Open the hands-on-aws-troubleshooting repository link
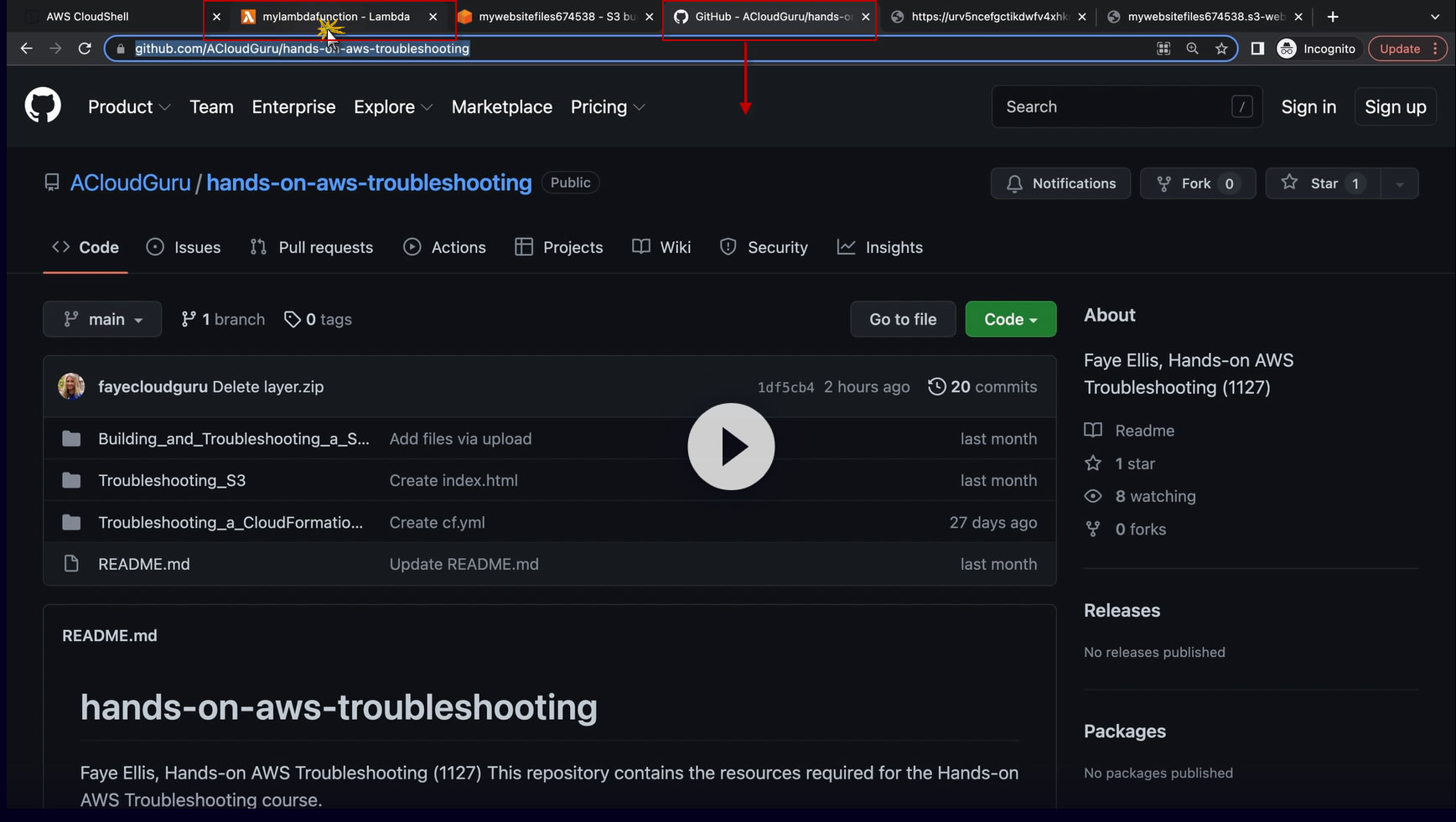The image size is (1456, 822). (369, 183)
